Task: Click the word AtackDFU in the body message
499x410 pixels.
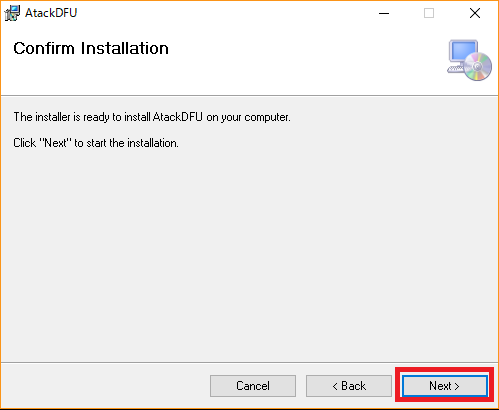Action: (x=178, y=117)
